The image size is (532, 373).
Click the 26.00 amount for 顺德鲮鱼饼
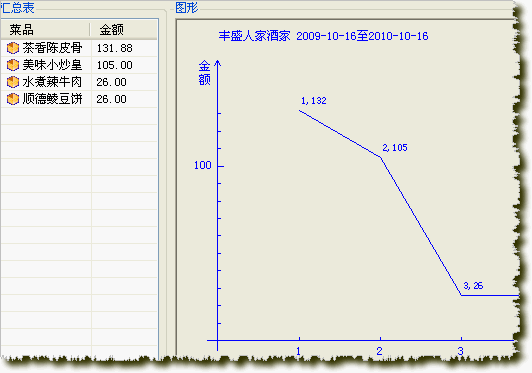(x=111, y=99)
